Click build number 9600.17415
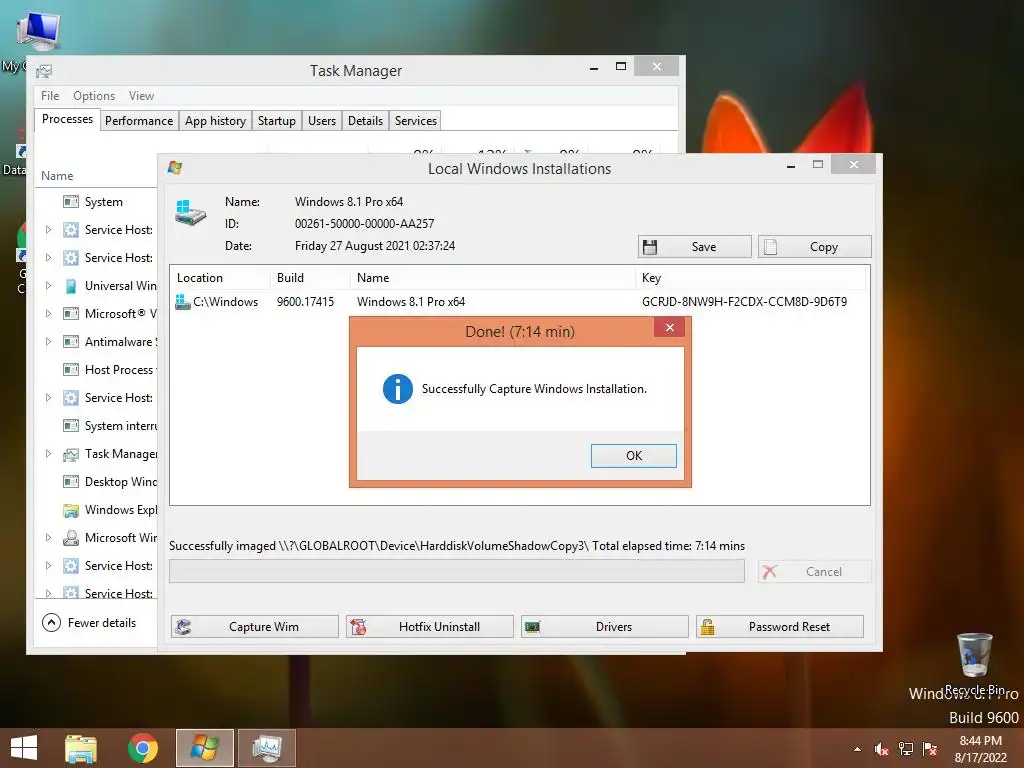The height and width of the screenshot is (768, 1024). tap(305, 302)
